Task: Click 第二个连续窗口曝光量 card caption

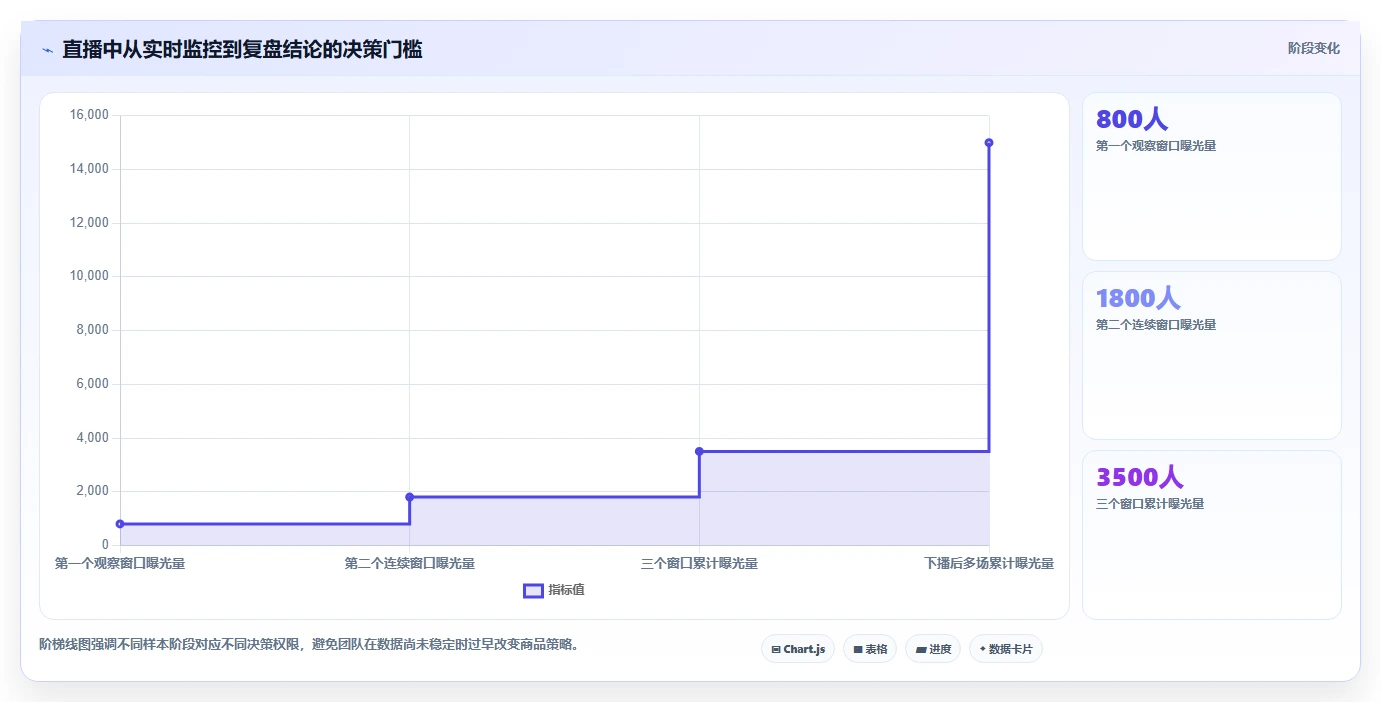Action: [x=1155, y=325]
